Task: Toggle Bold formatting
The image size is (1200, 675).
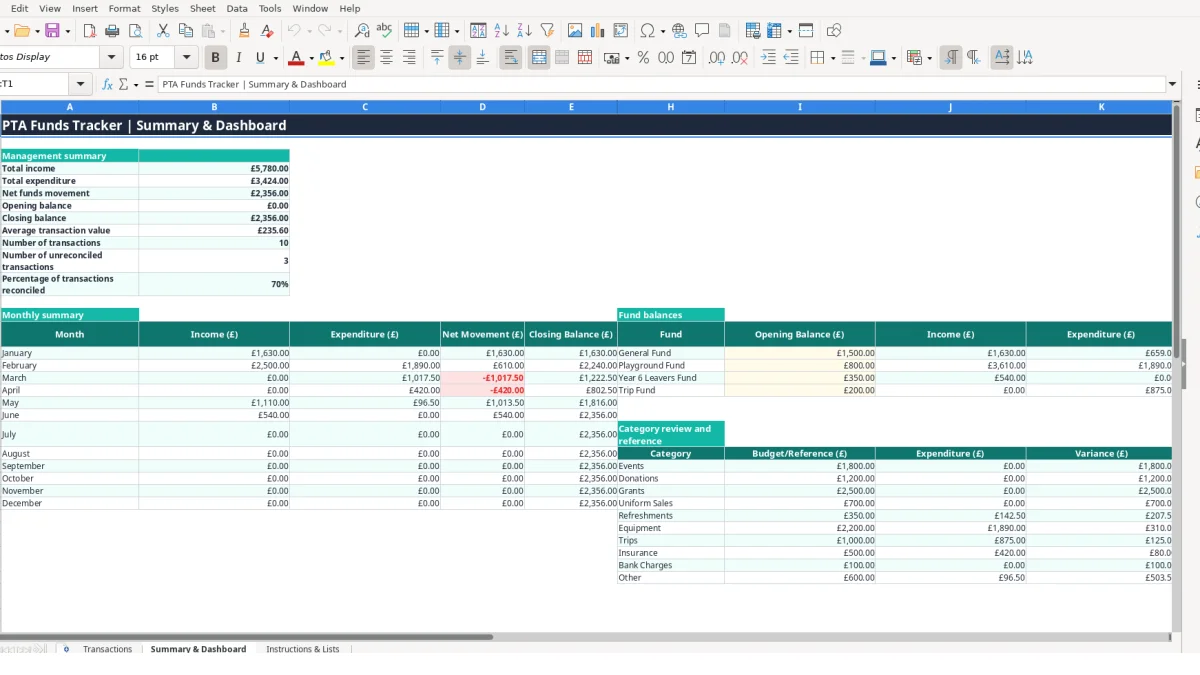Action: 215,58
